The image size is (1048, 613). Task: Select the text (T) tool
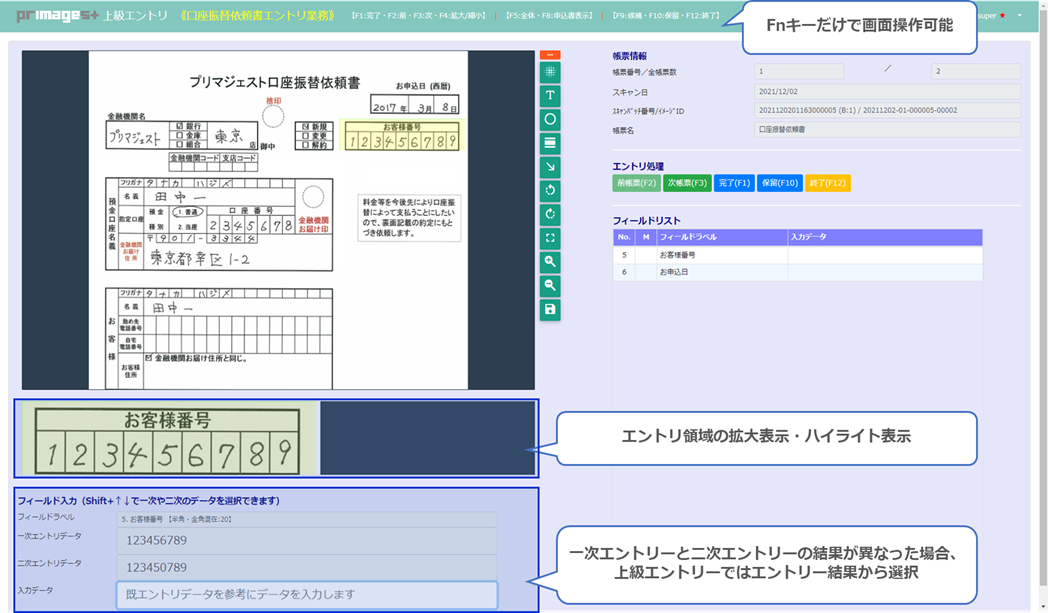coord(550,96)
